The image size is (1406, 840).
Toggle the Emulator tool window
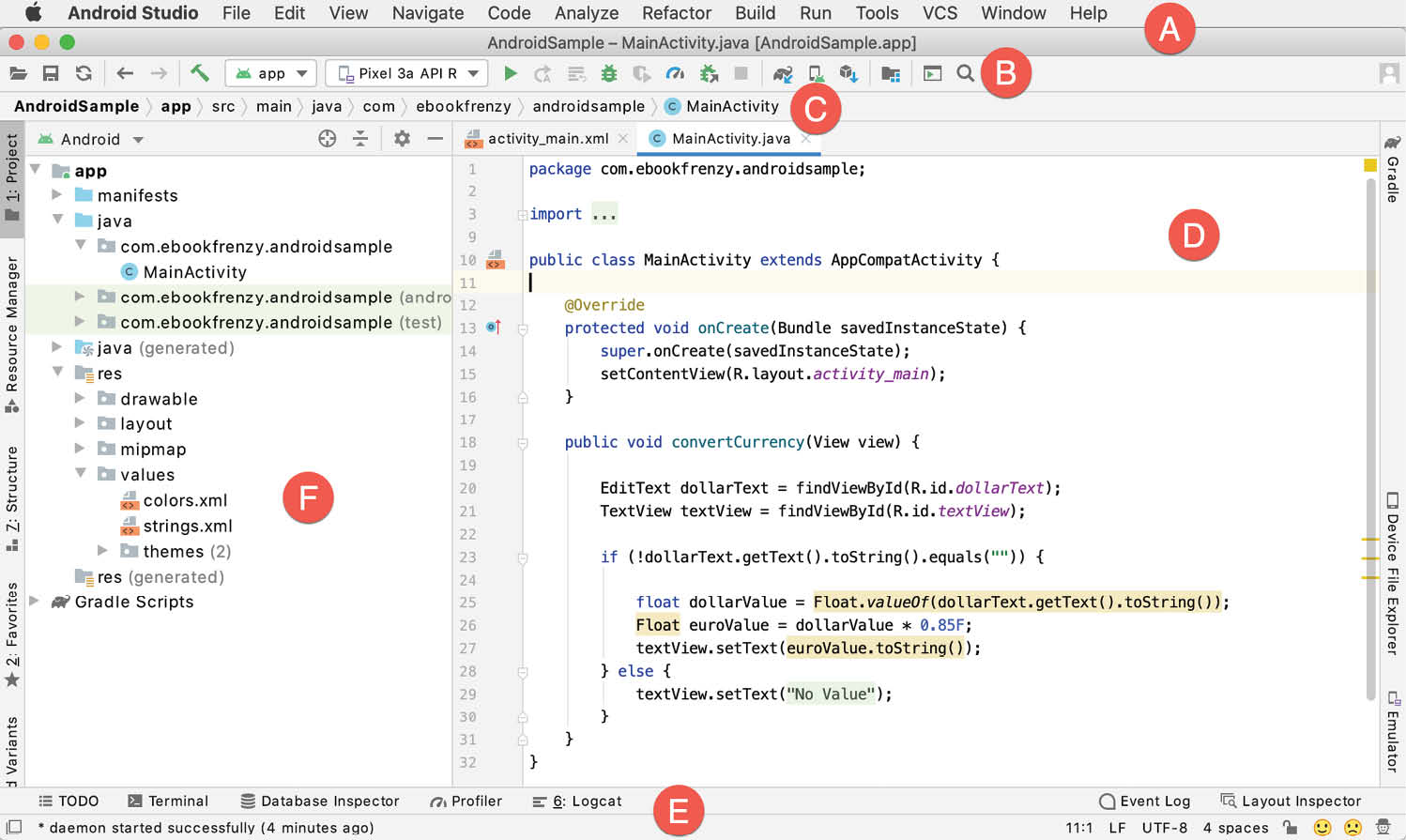[1393, 733]
